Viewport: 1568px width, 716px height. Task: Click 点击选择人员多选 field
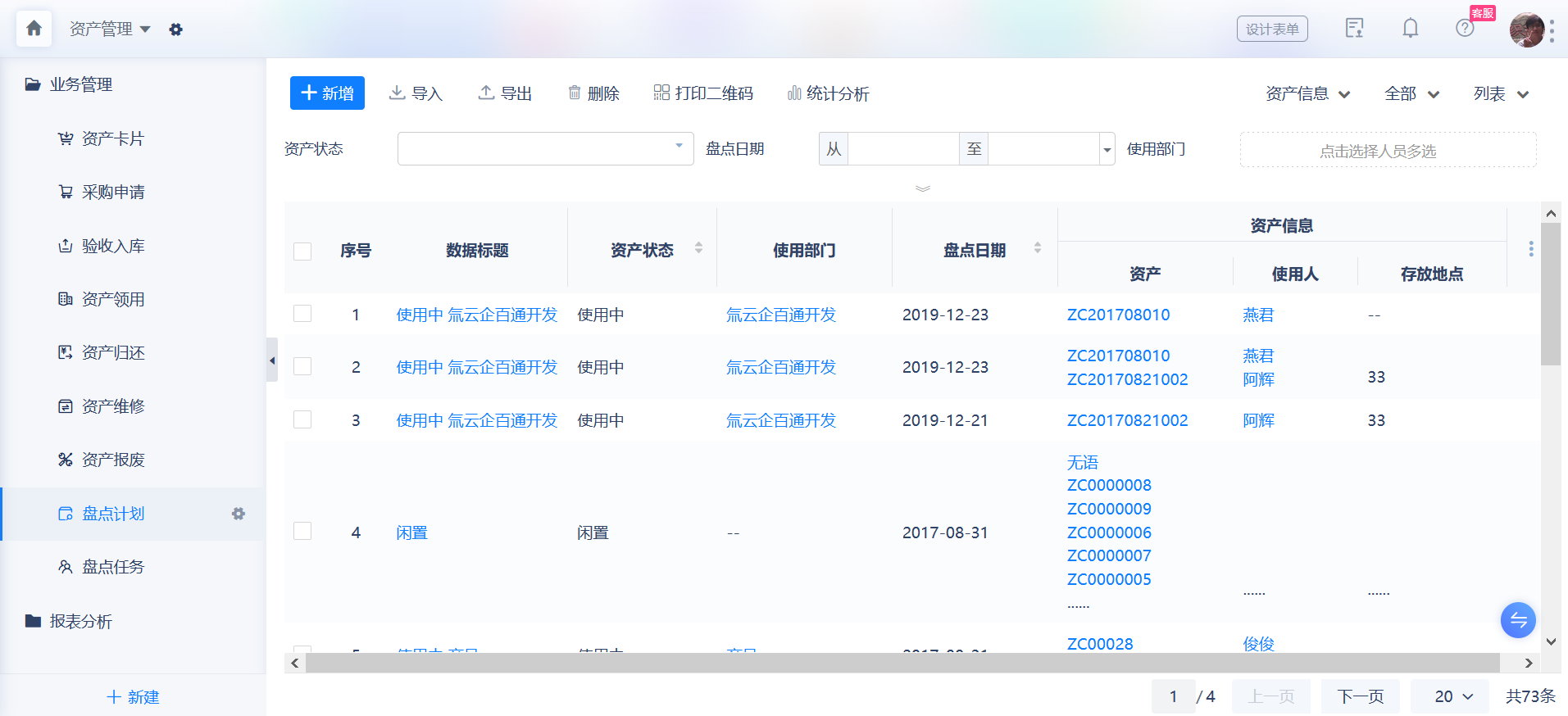tap(1388, 150)
